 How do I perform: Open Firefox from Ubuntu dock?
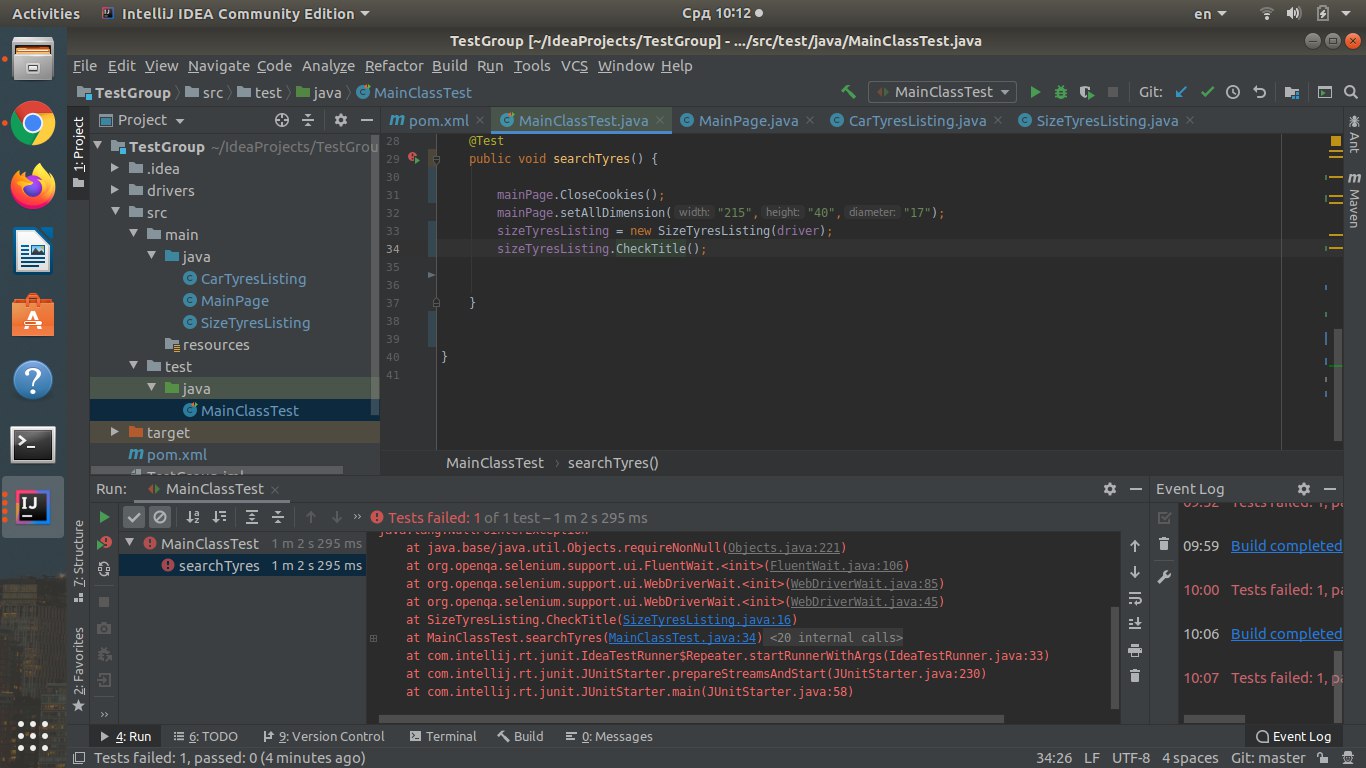pyautogui.click(x=33, y=188)
